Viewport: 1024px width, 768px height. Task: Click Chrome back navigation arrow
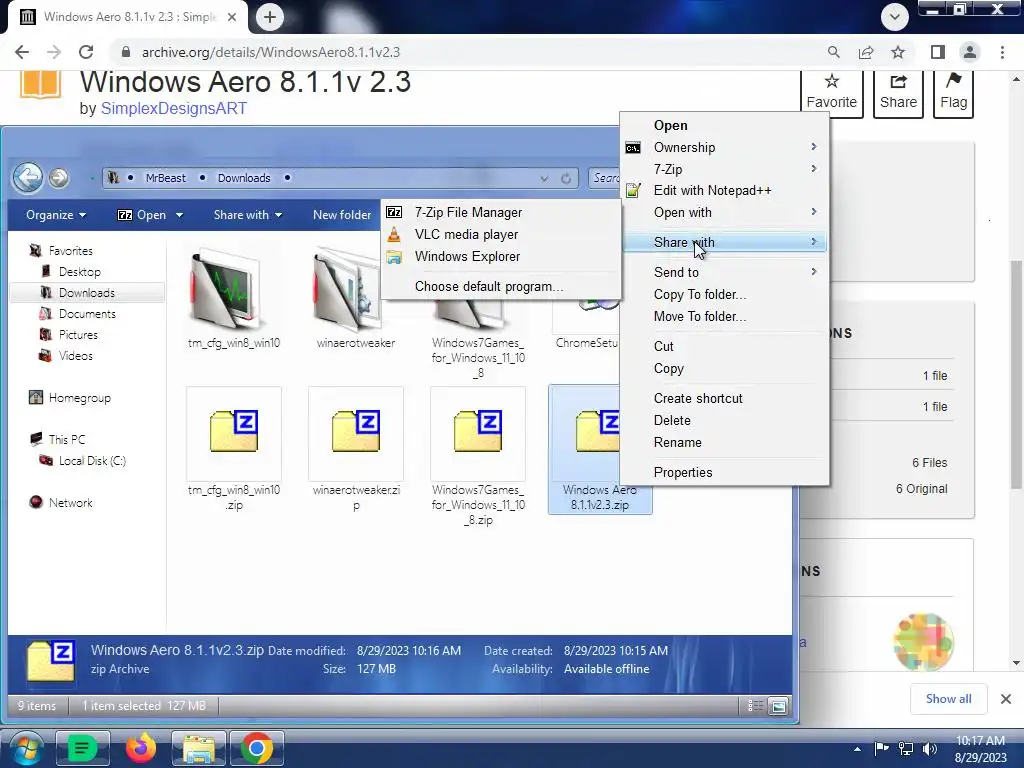pos(22,52)
